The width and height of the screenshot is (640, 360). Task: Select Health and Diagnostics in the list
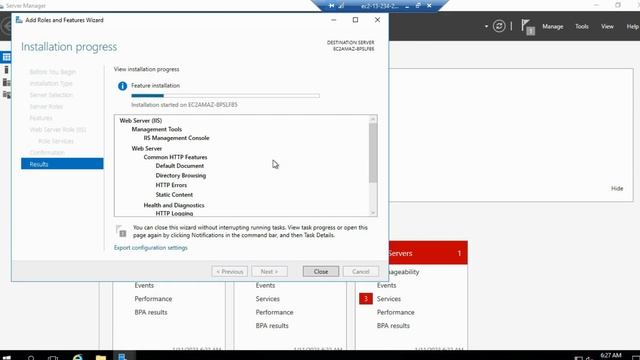pyautogui.click(x=174, y=205)
